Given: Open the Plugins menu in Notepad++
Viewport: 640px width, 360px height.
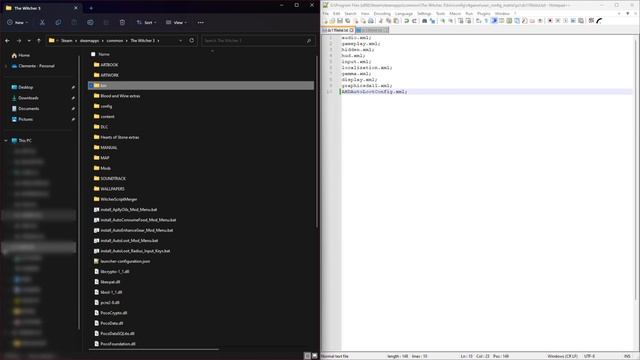Looking at the screenshot, I should tap(484, 13).
